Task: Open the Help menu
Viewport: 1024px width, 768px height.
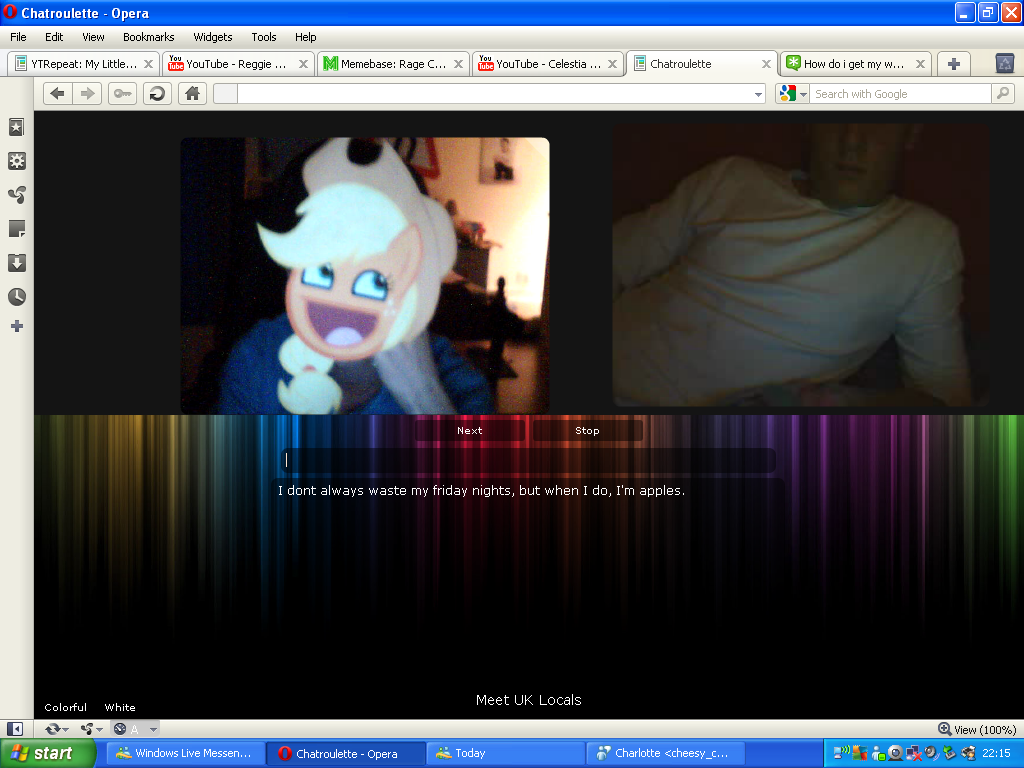Action: 305,37
